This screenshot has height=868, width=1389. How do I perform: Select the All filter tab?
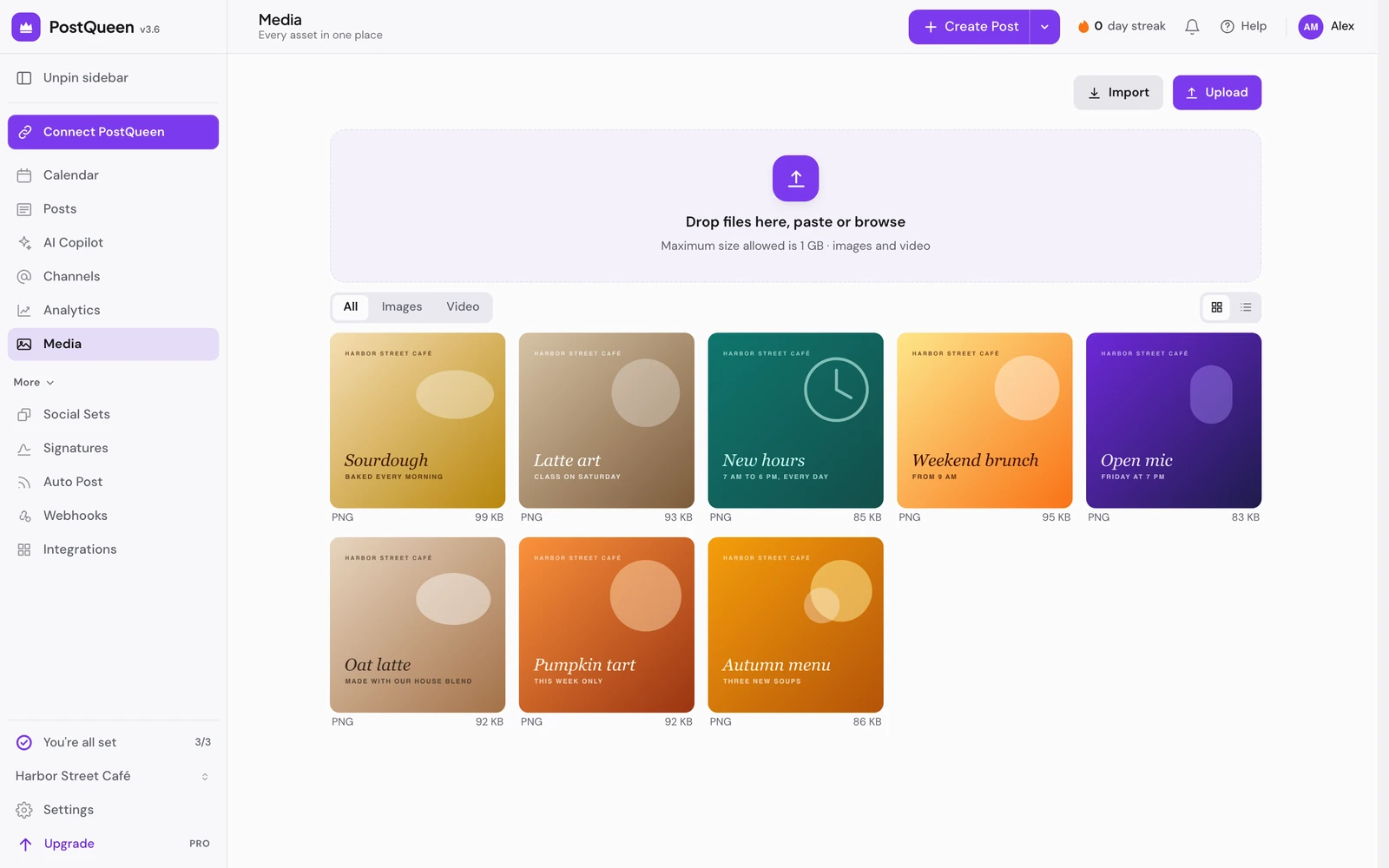coord(351,306)
